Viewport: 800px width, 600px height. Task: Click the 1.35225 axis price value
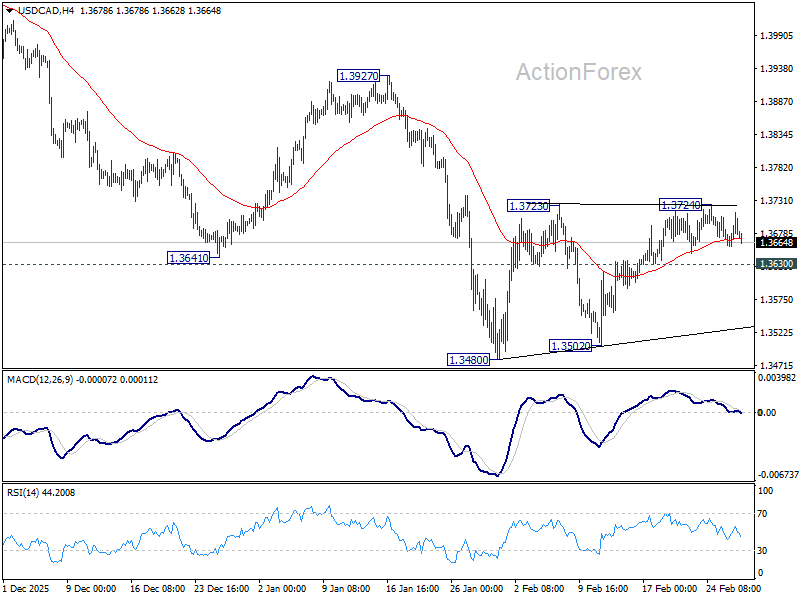(x=777, y=333)
